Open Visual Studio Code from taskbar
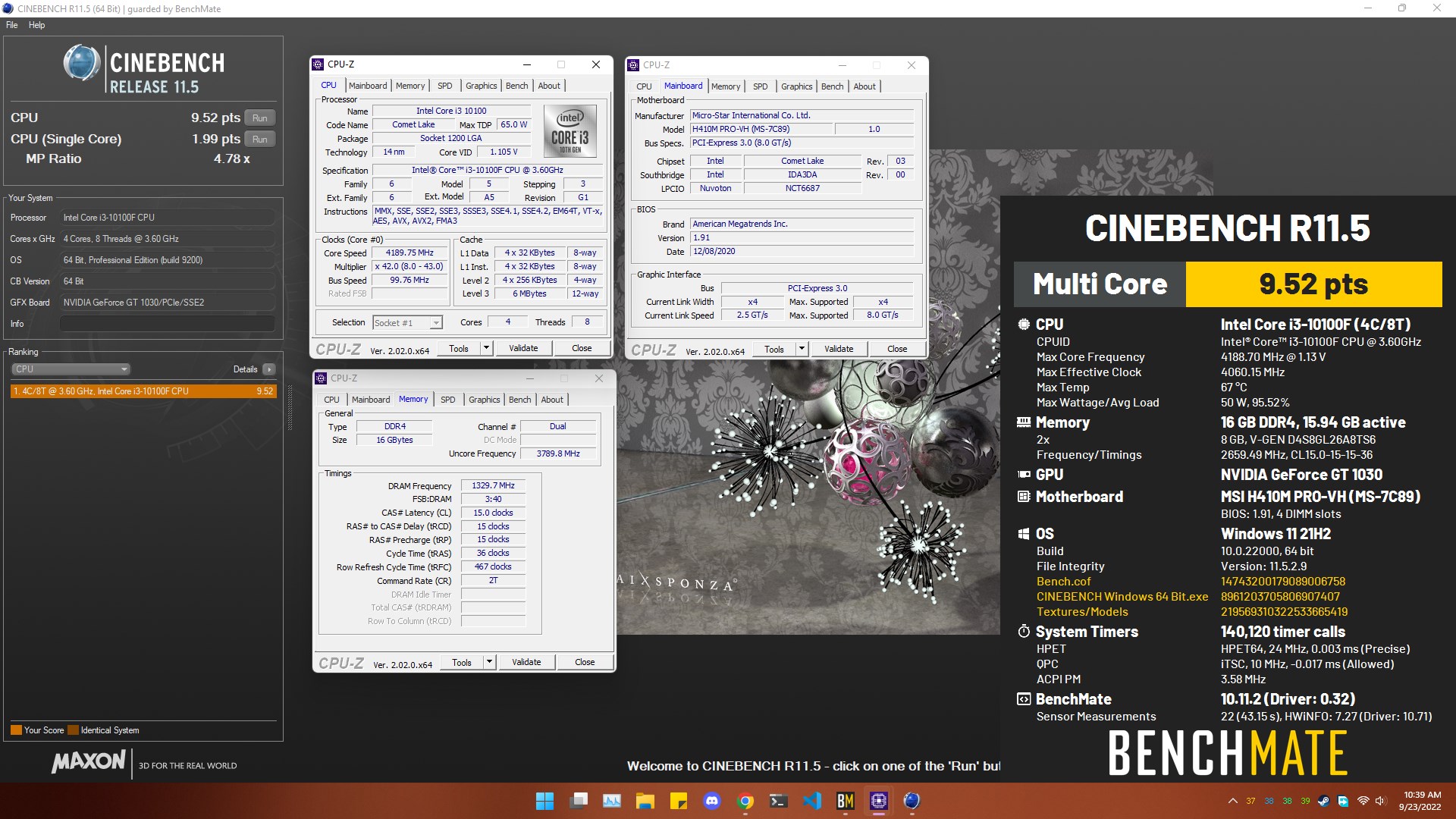 [x=812, y=801]
